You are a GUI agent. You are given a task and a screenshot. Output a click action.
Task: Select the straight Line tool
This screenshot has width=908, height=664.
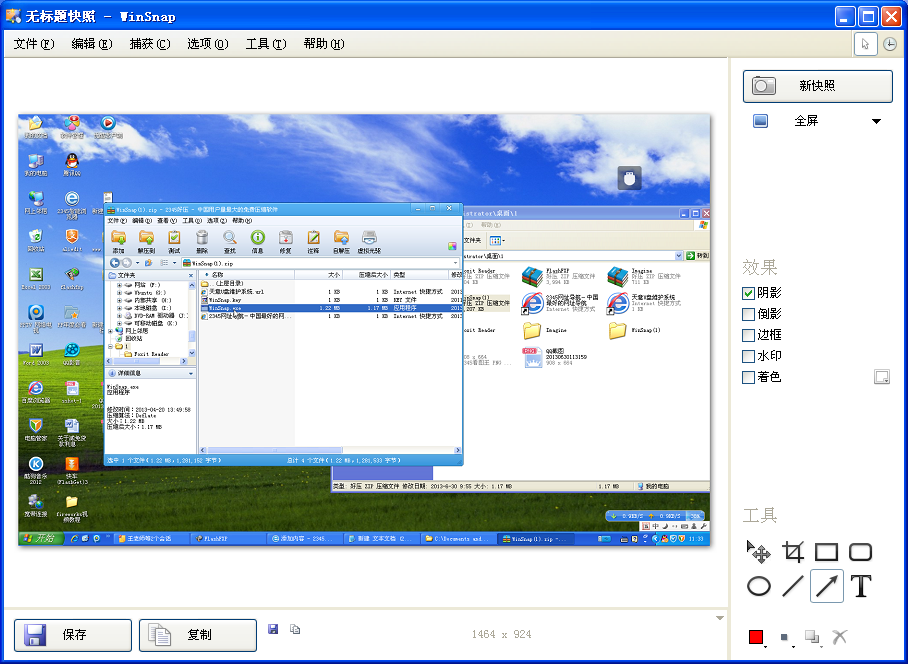pos(793,586)
